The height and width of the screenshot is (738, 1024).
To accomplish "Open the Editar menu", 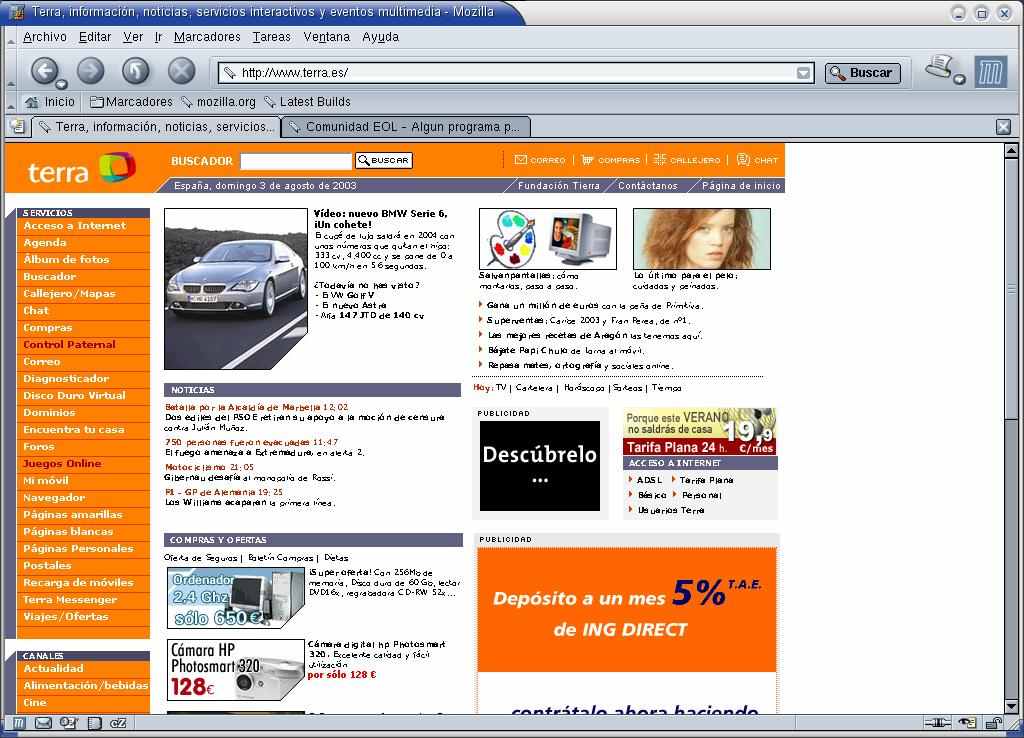I will tap(95, 37).
